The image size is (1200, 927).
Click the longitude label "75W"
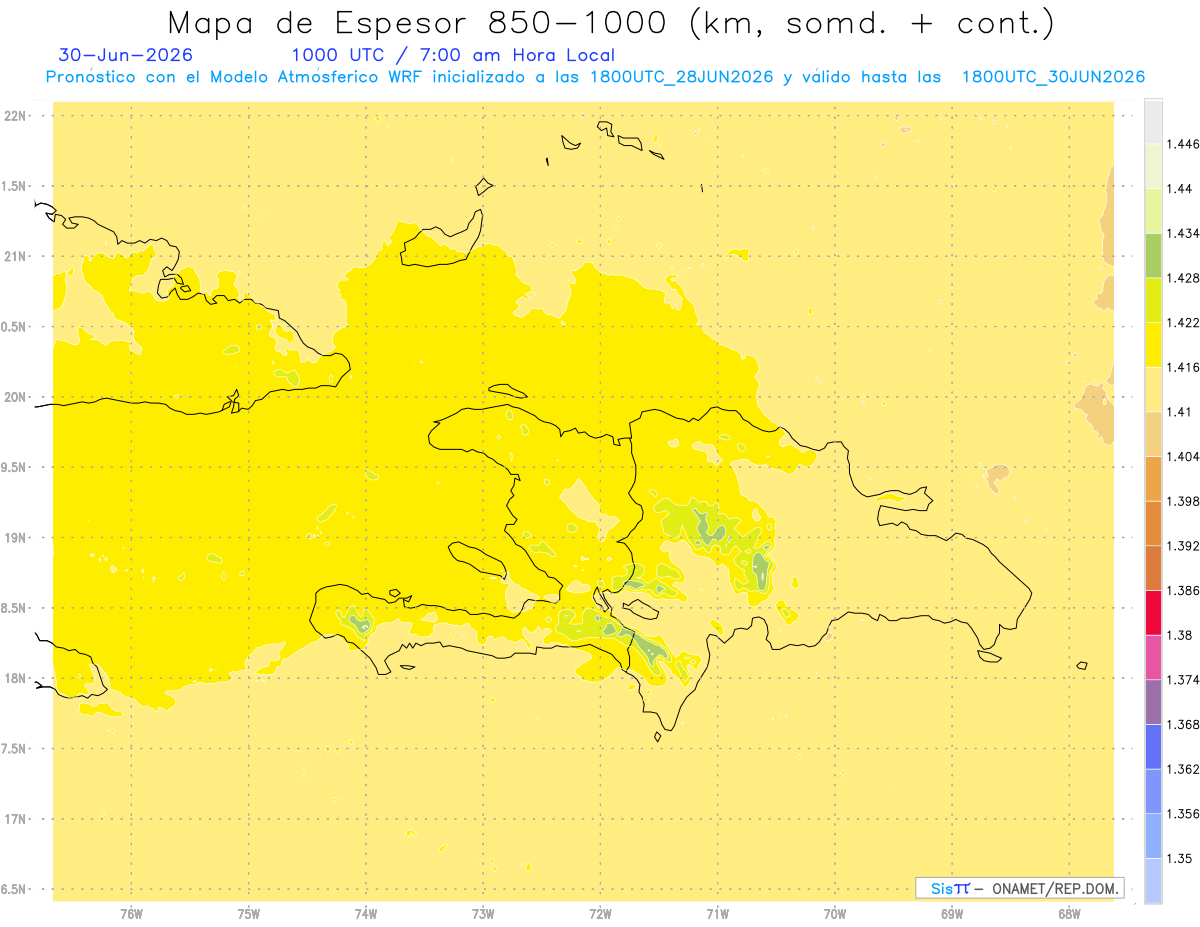click(248, 914)
